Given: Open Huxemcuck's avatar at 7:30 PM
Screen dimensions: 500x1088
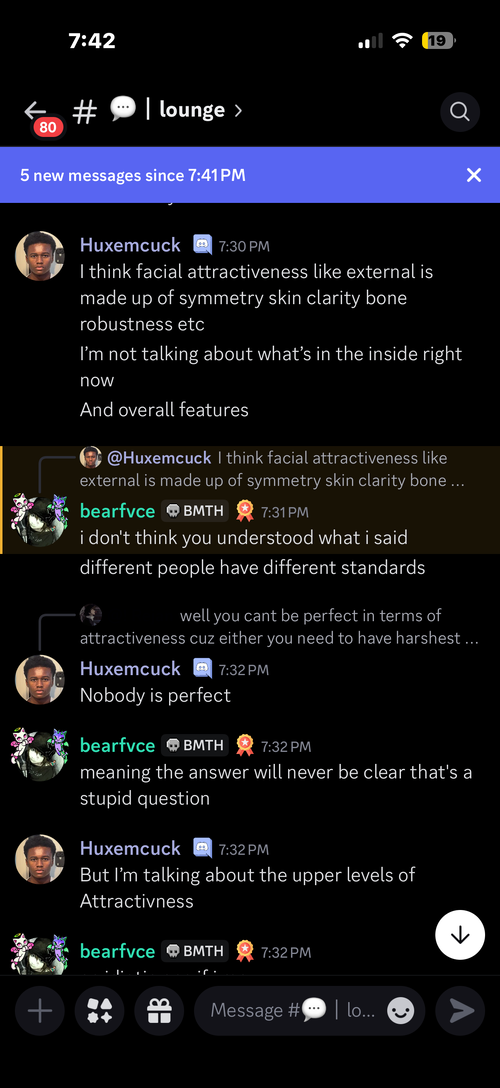Looking at the screenshot, I should [40, 256].
